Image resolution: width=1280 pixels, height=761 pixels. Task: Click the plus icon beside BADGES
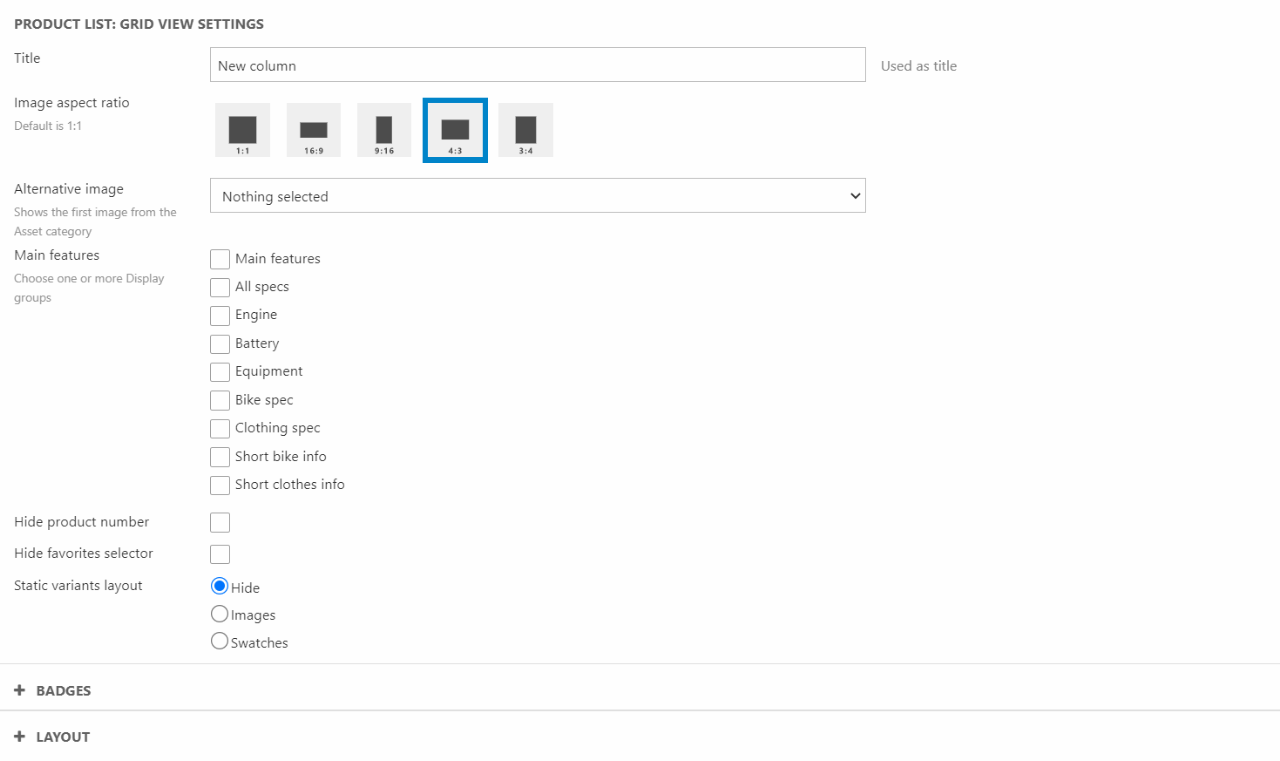(20, 690)
